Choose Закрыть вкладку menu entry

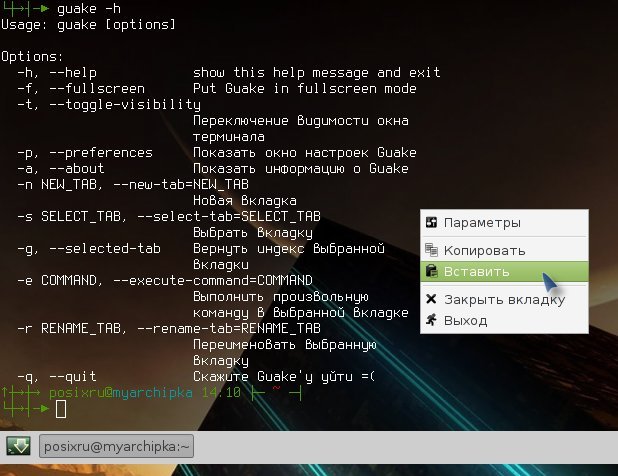pyautogui.click(x=504, y=300)
